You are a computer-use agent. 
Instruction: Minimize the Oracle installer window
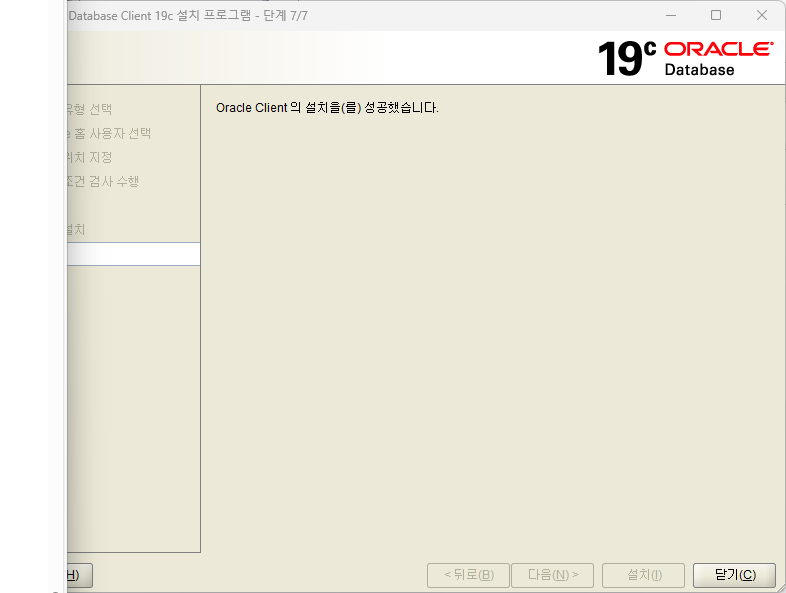(671, 16)
